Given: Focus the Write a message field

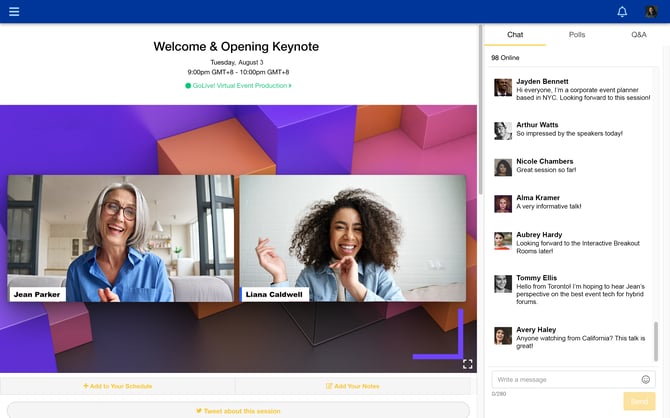Looking at the screenshot, I should tap(565, 379).
